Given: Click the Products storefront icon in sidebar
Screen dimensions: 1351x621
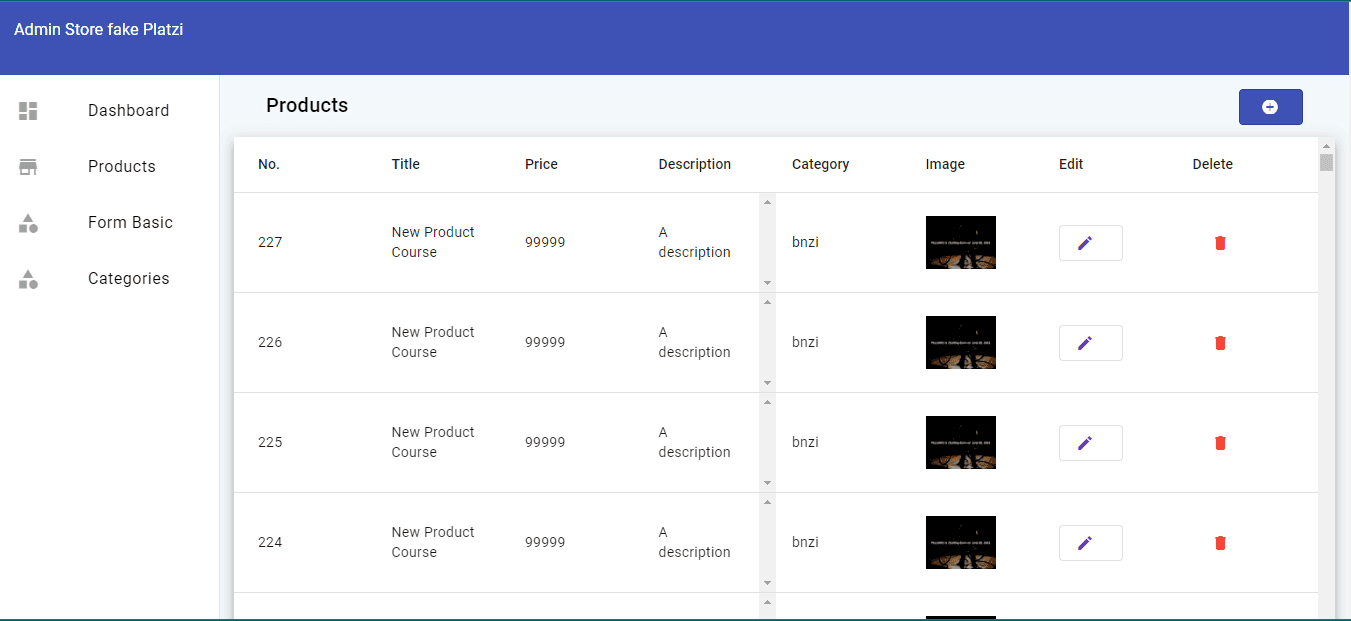Looking at the screenshot, I should 28,167.
